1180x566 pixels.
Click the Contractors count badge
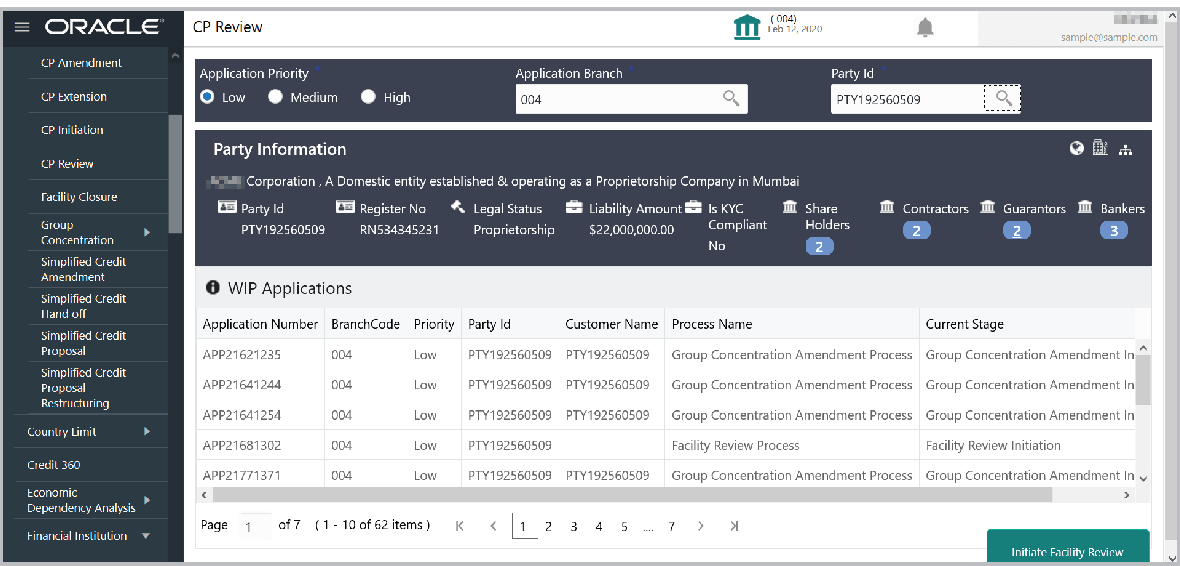click(917, 231)
